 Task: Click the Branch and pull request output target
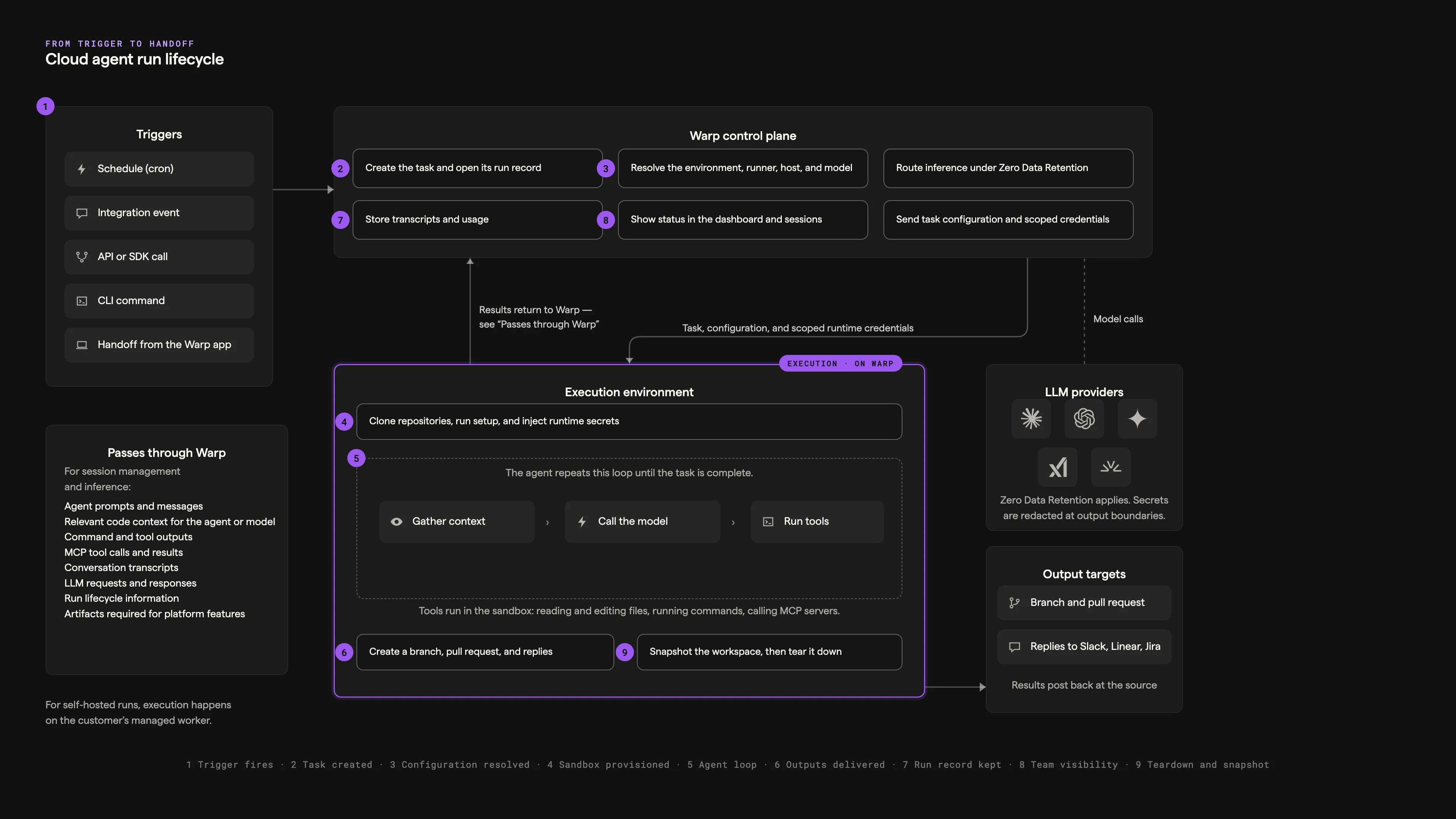tap(1084, 603)
